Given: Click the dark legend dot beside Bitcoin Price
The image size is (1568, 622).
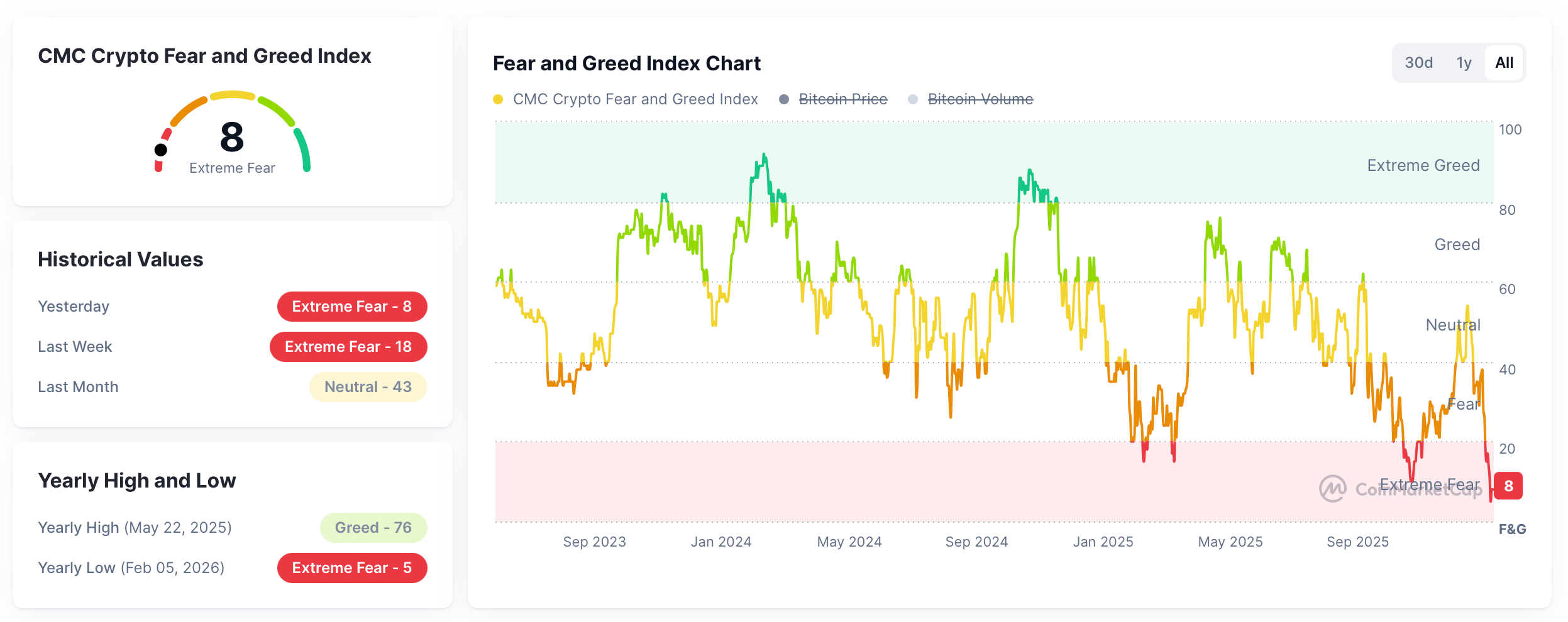Looking at the screenshot, I should 783,99.
